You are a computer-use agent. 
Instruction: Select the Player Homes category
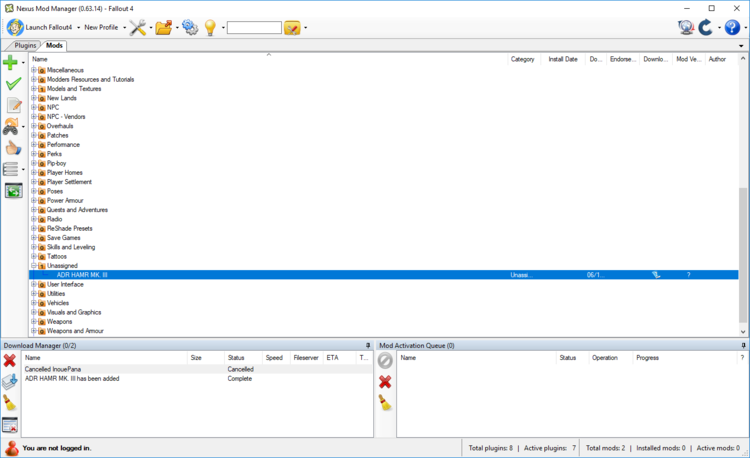click(x=65, y=173)
